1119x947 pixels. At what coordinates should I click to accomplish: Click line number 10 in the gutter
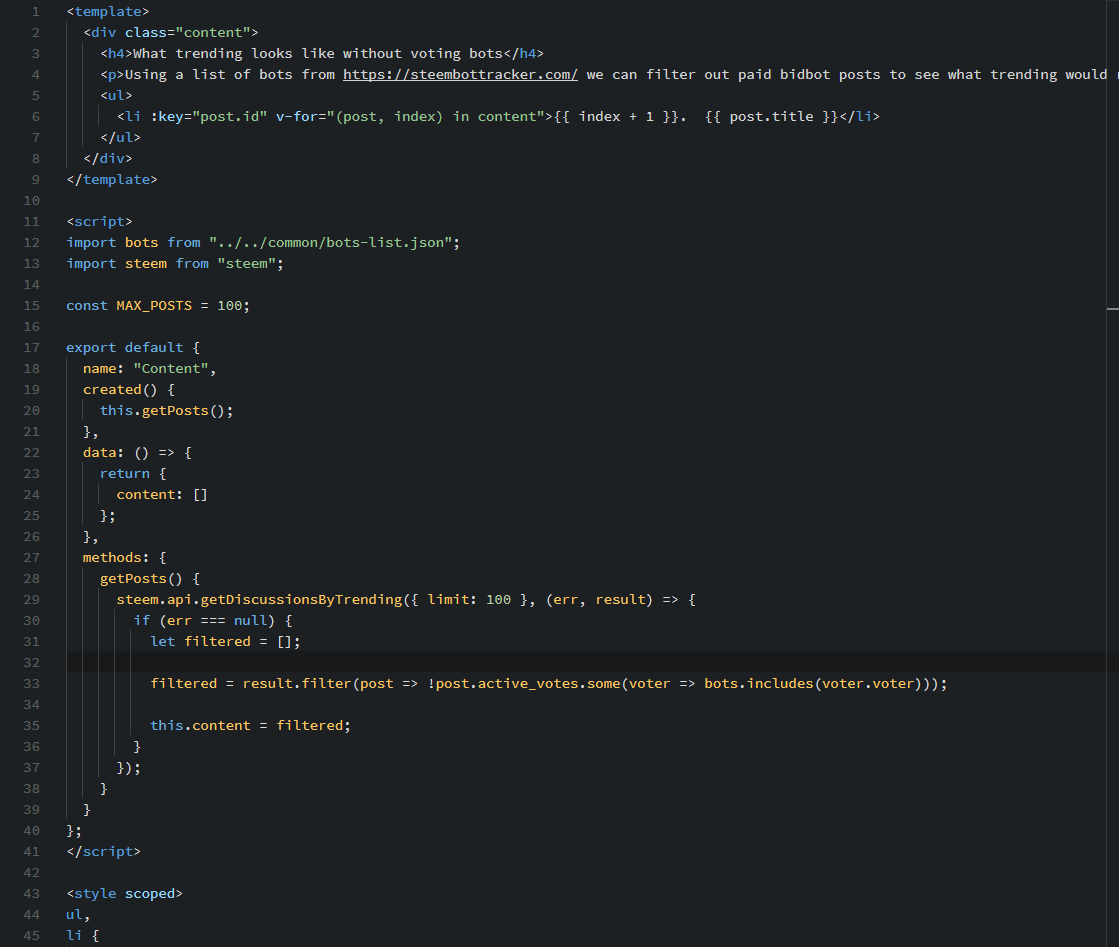point(31,201)
